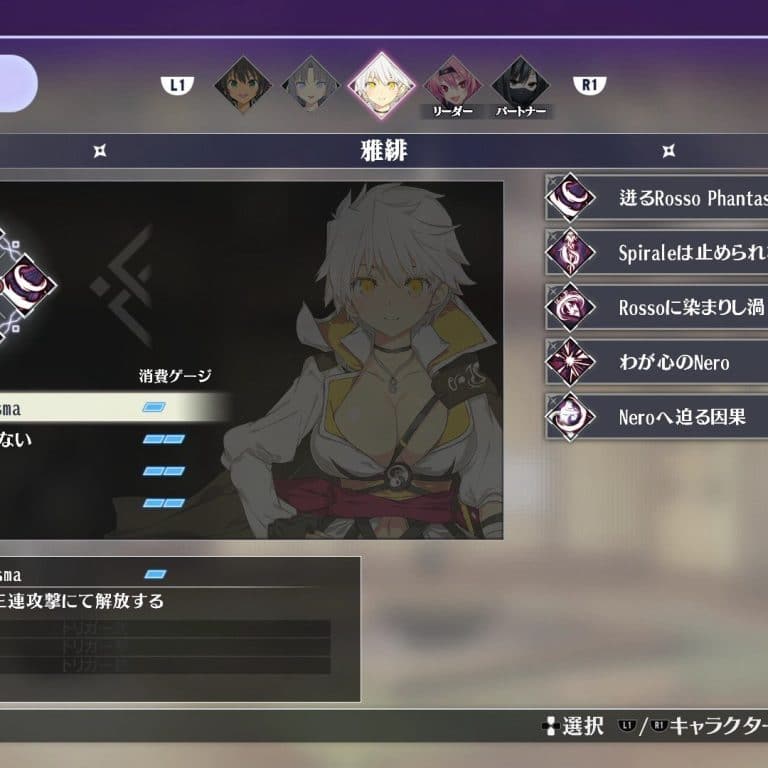Image resolution: width=768 pixels, height=768 pixels.
Task: Click the Neroへ迫る因果 skill icon
Action: (x=570, y=417)
